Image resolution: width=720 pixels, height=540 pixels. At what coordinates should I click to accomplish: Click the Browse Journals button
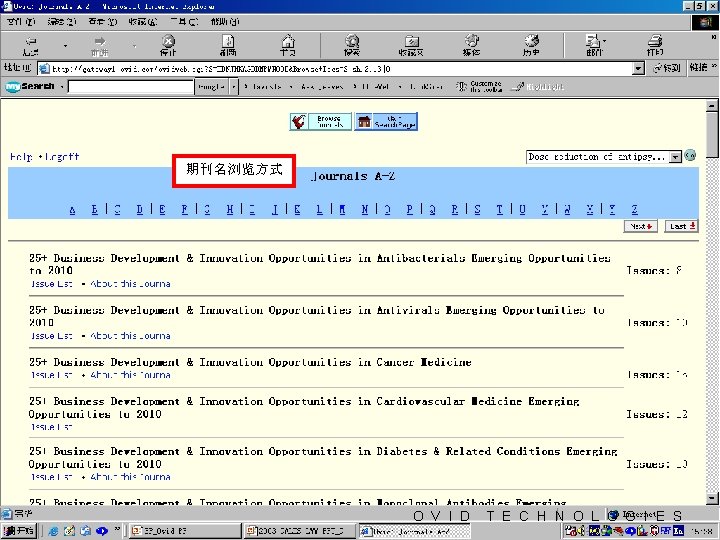[x=321, y=122]
